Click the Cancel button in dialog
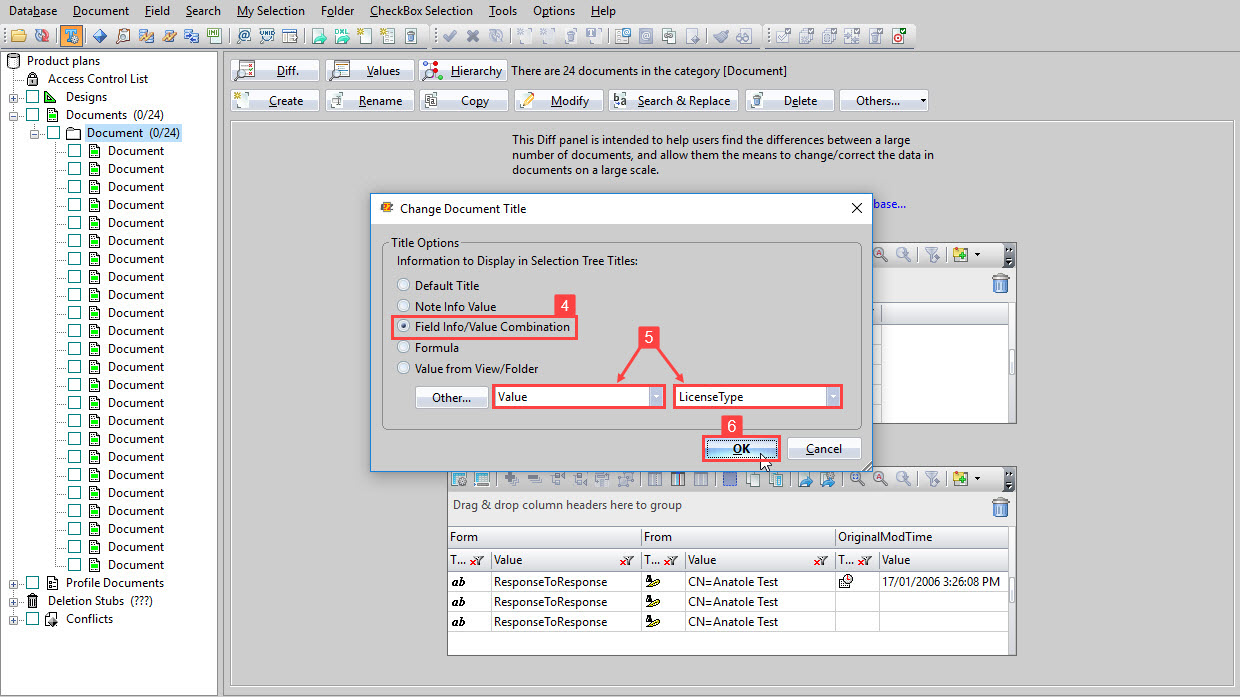 (x=824, y=449)
